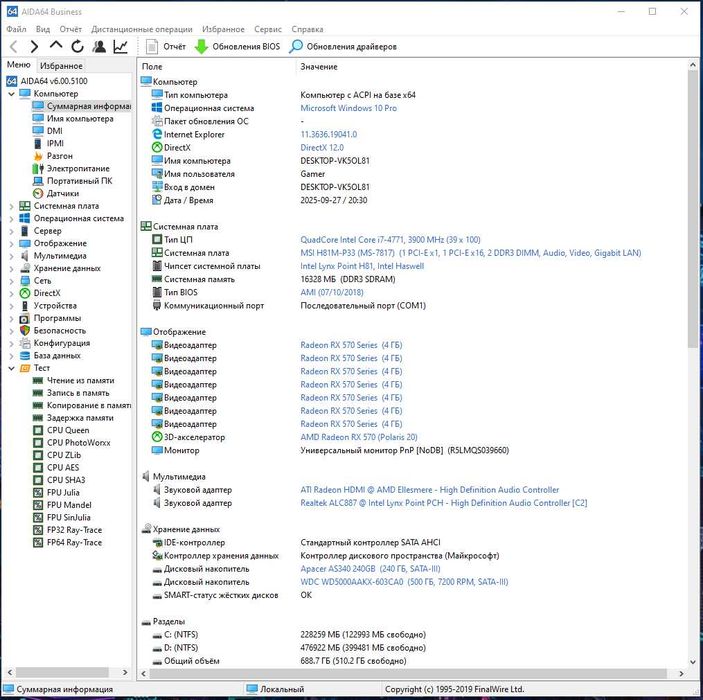This screenshot has width=703, height=700.
Task: Open the Отчёт menu in menu bar
Action: pos(70,29)
